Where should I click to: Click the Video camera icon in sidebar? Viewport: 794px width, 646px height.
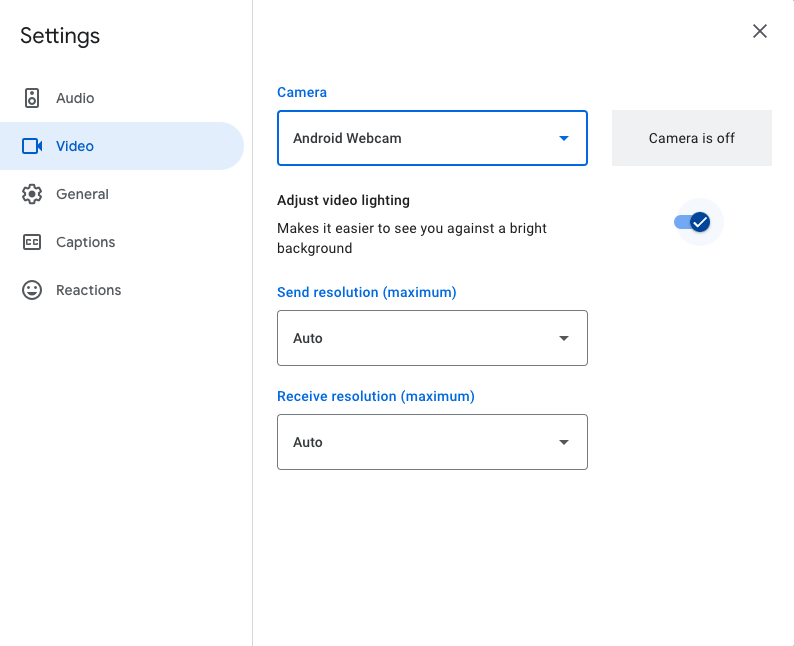(x=32, y=146)
